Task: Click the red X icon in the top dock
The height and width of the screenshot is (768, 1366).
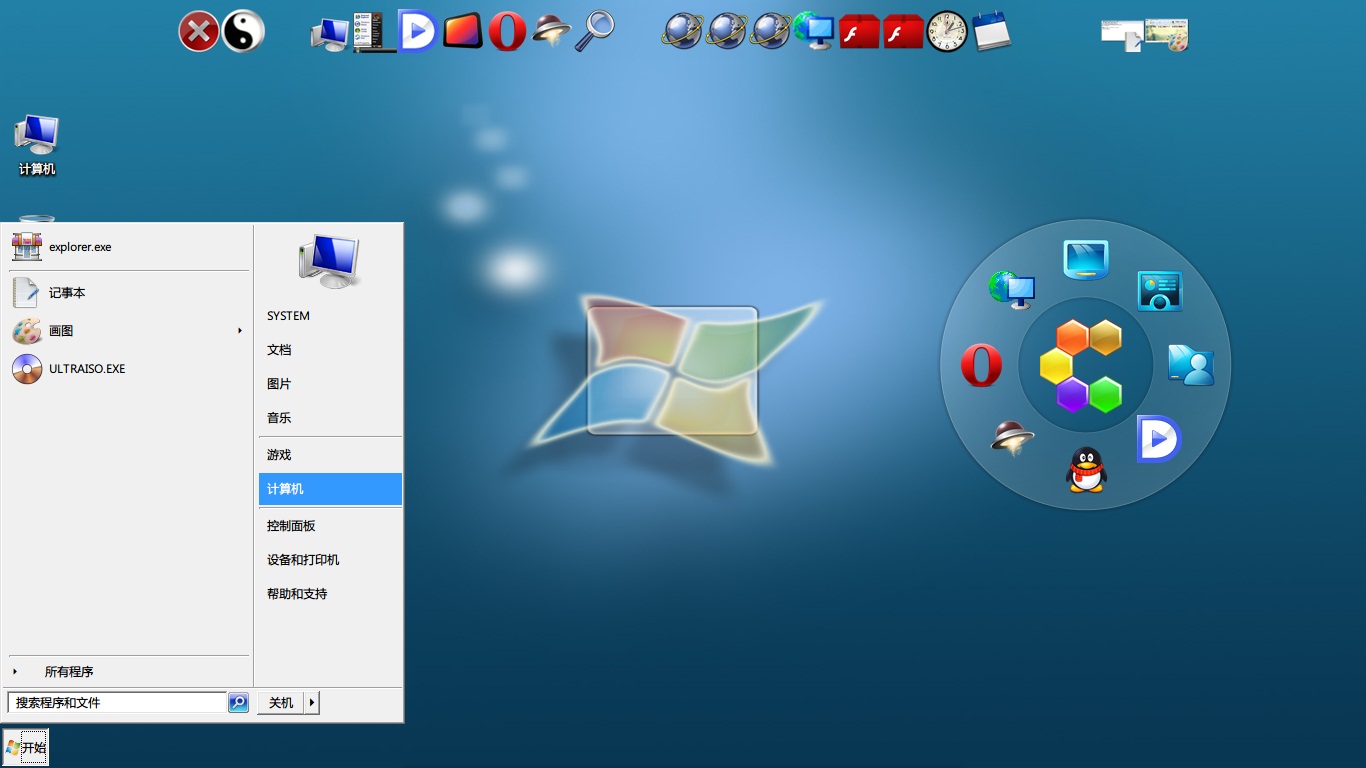Action: pos(198,31)
